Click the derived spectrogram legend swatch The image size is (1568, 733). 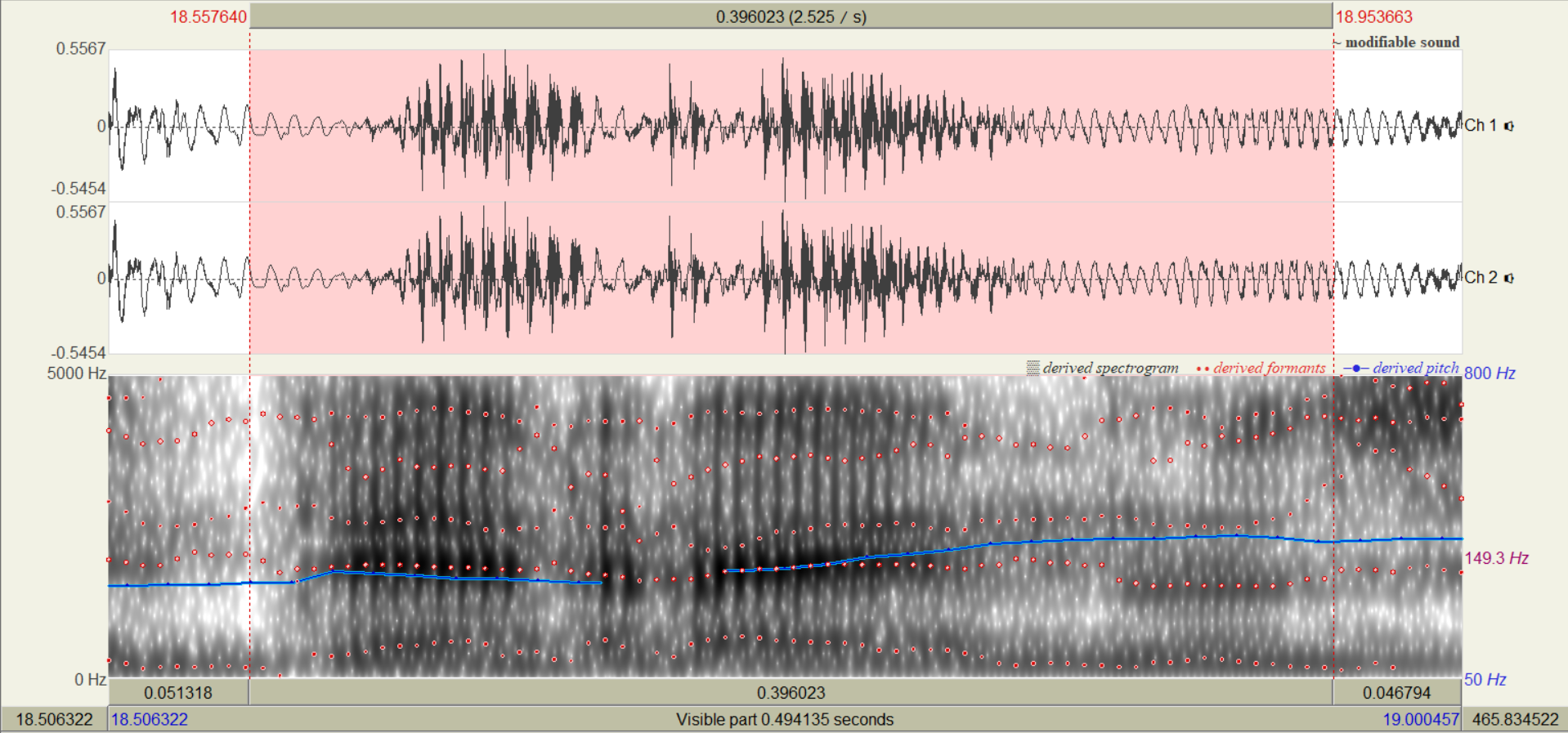(1033, 369)
